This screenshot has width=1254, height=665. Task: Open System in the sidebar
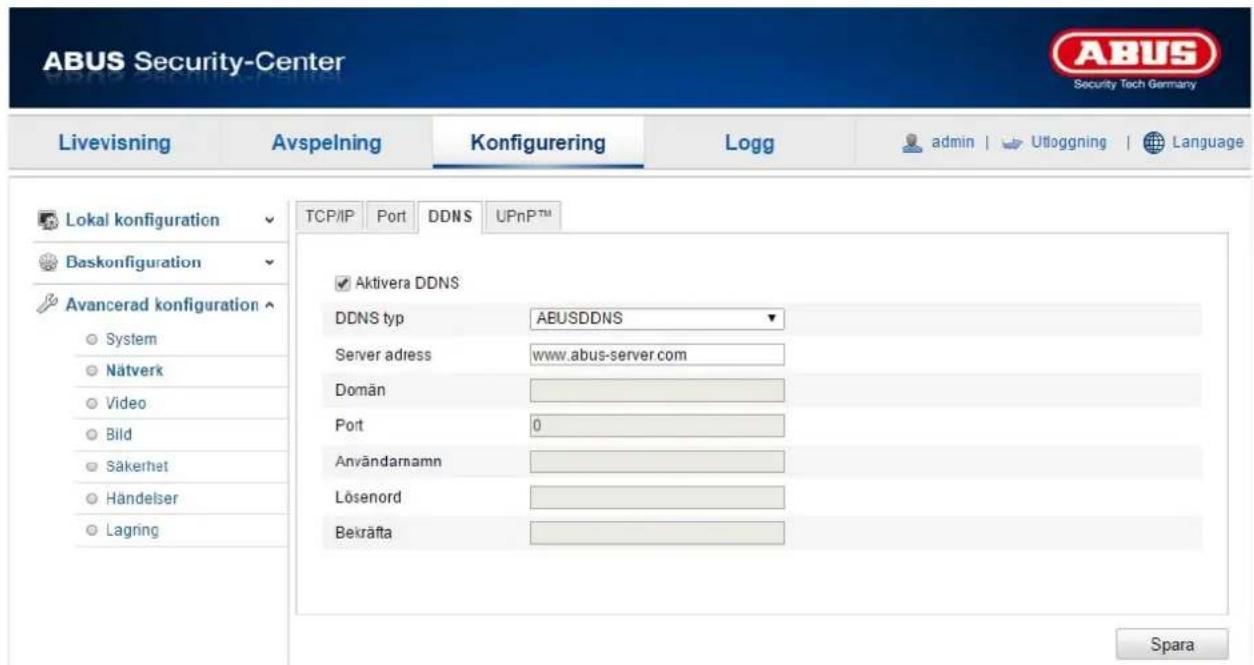click(132, 340)
